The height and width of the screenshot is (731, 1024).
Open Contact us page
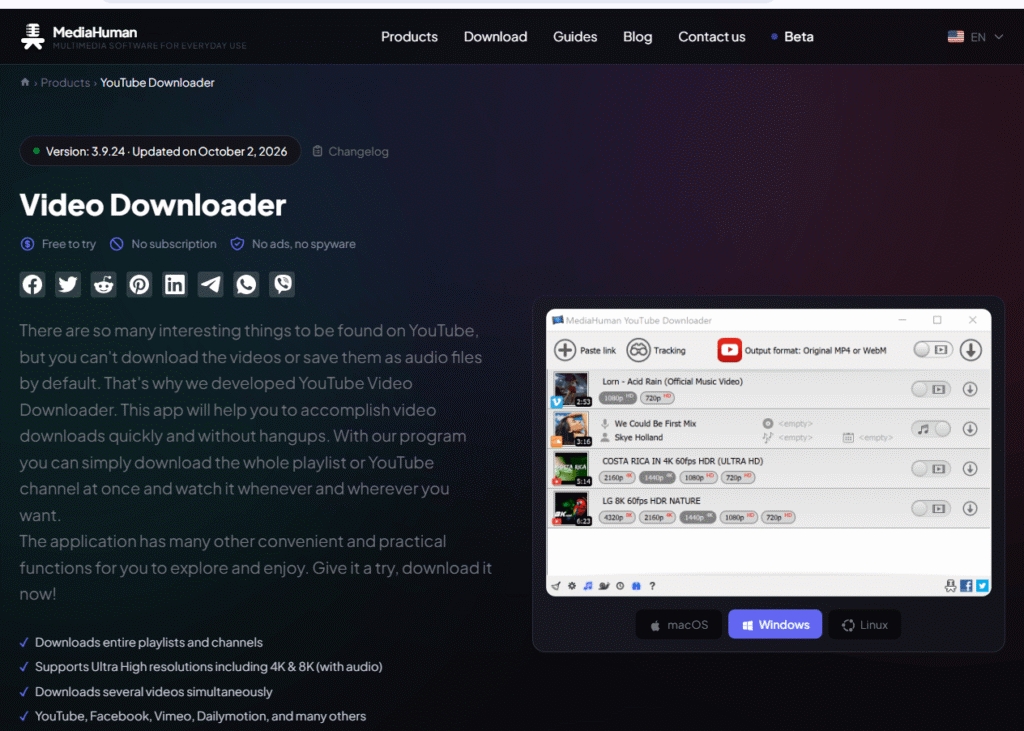click(712, 37)
